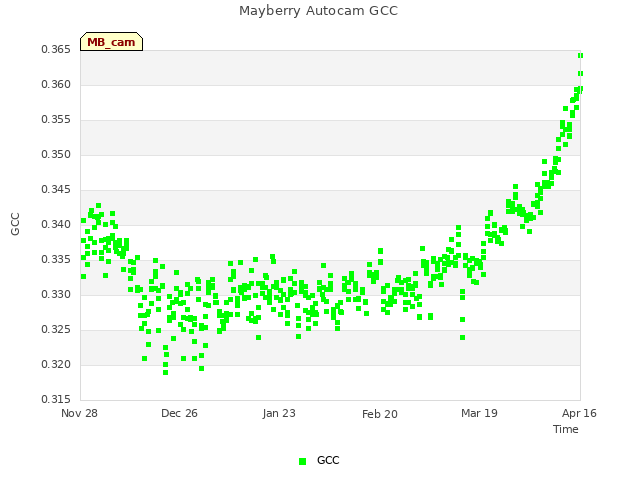
Task: Click the vertical GCC axis title
Action: click(x=15, y=224)
